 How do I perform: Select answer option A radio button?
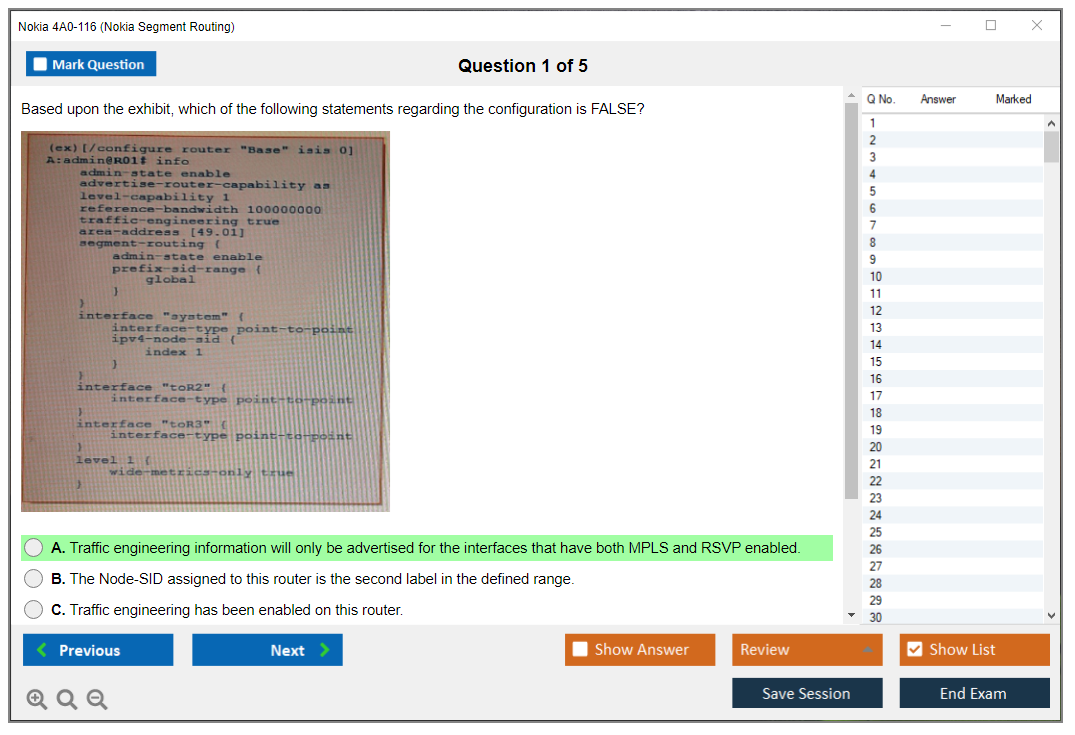pyautogui.click(x=34, y=548)
